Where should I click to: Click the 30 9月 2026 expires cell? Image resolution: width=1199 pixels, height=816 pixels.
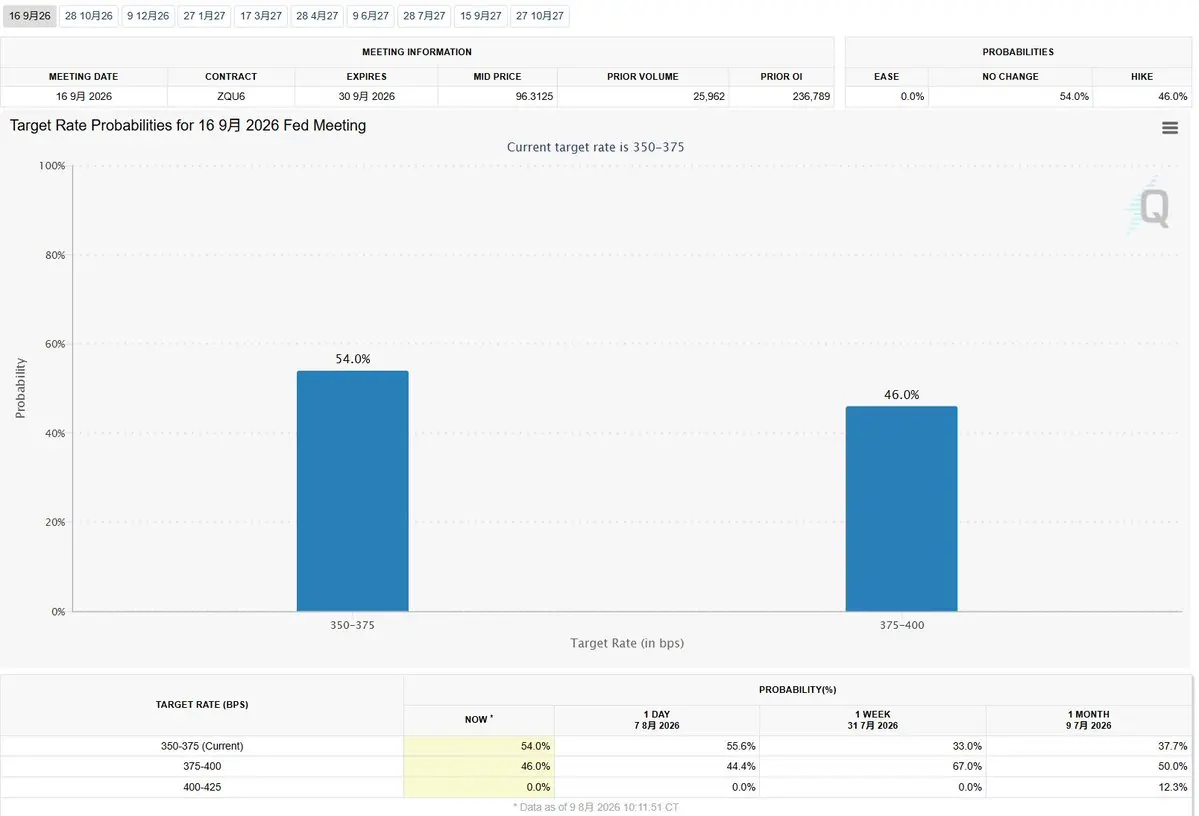[367, 96]
